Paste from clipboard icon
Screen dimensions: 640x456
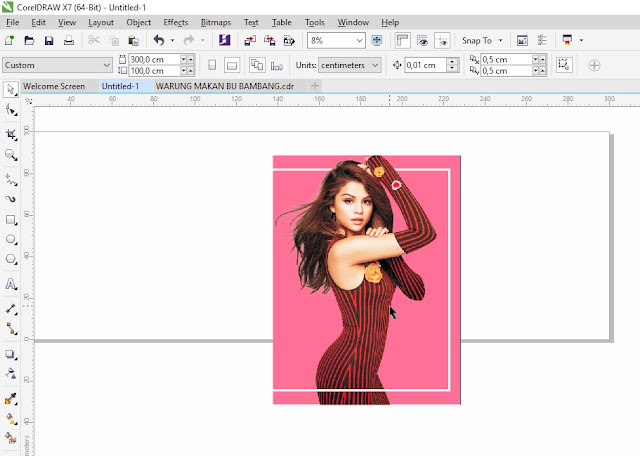pos(133,40)
